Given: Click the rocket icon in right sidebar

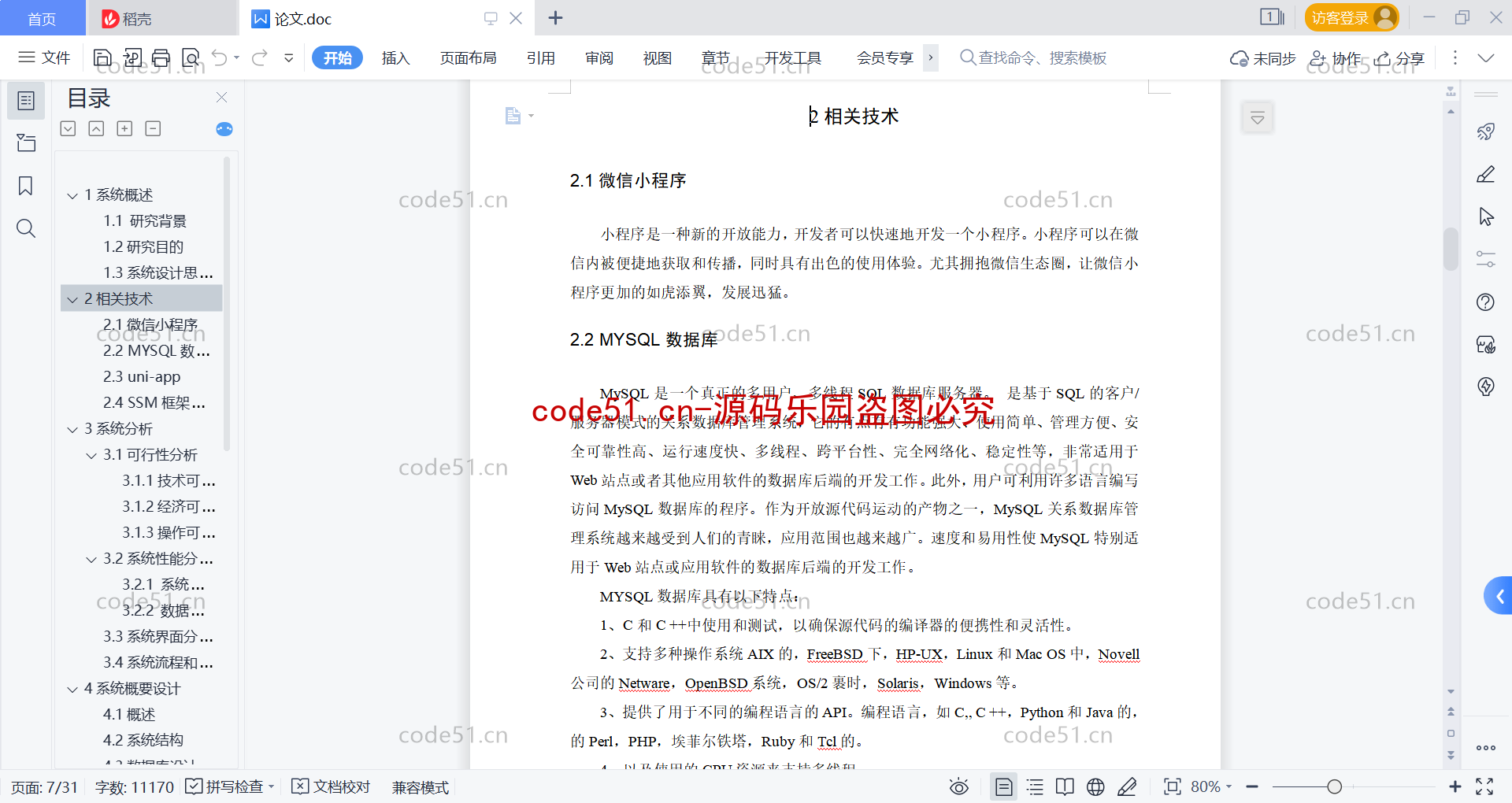Looking at the screenshot, I should [1486, 131].
